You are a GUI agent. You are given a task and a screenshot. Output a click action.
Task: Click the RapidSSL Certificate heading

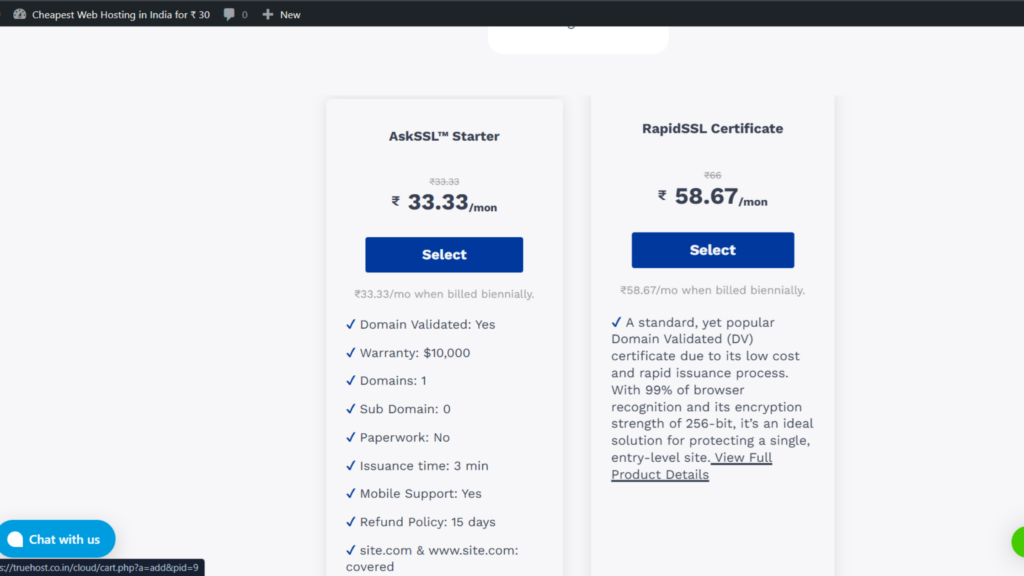712,129
